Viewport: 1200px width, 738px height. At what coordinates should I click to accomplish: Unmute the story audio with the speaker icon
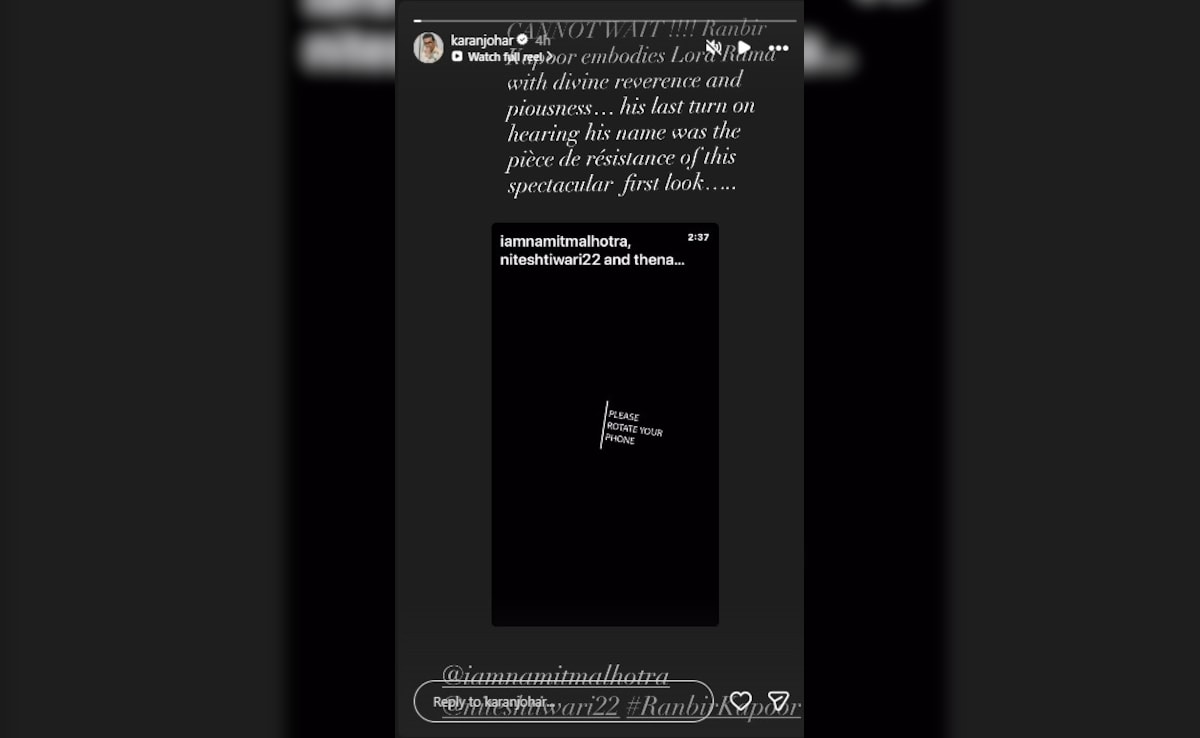pos(714,48)
